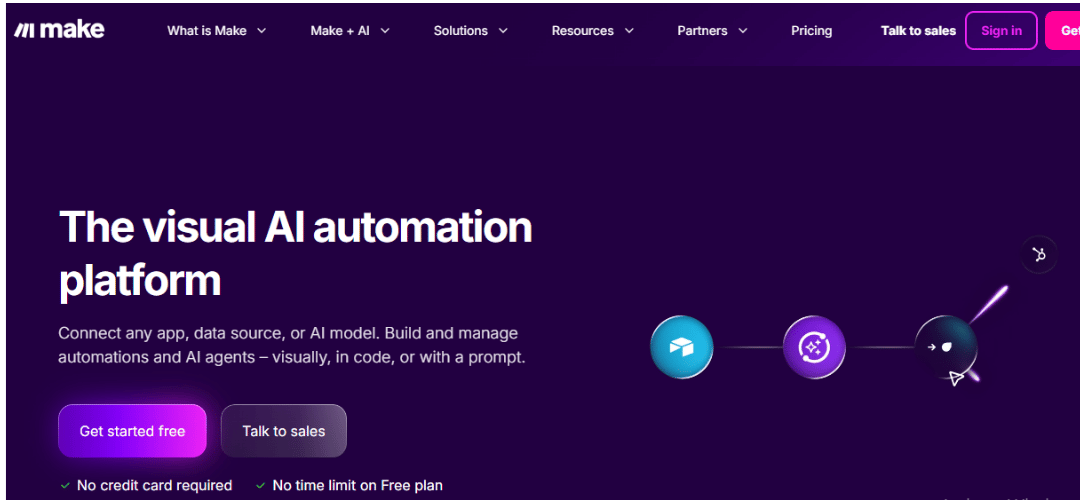The width and height of the screenshot is (1080, 500).
Task: Select the blue Airtable box node icon
Action: [681, 347]
